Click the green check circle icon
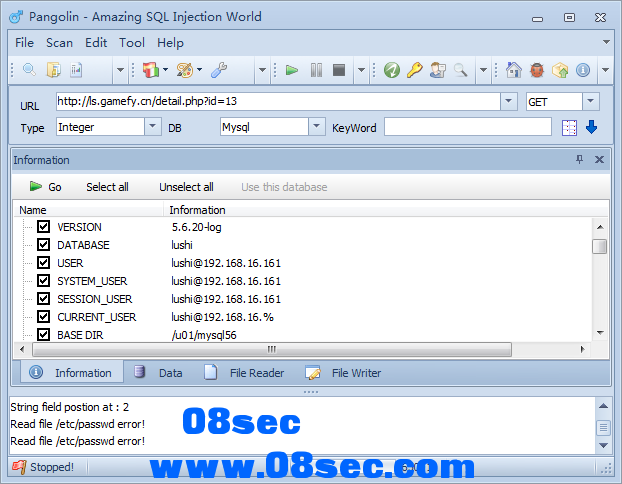Viewport: 622px width, 484px height. [x=392, y=70]
